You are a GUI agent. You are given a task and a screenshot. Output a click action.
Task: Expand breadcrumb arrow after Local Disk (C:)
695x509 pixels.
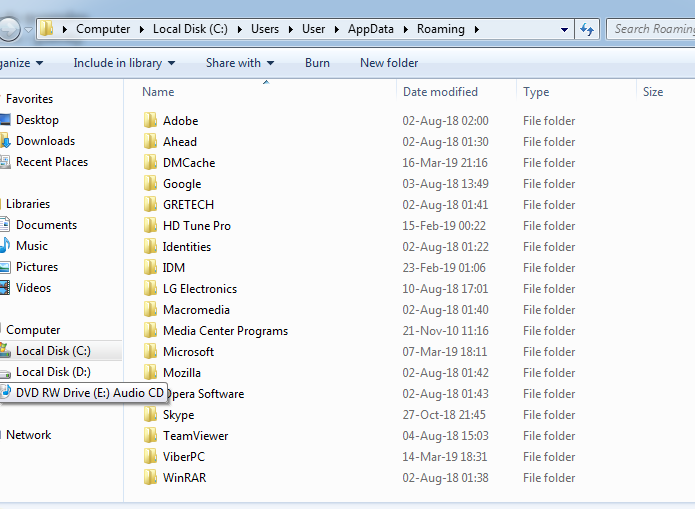[240, 29]
